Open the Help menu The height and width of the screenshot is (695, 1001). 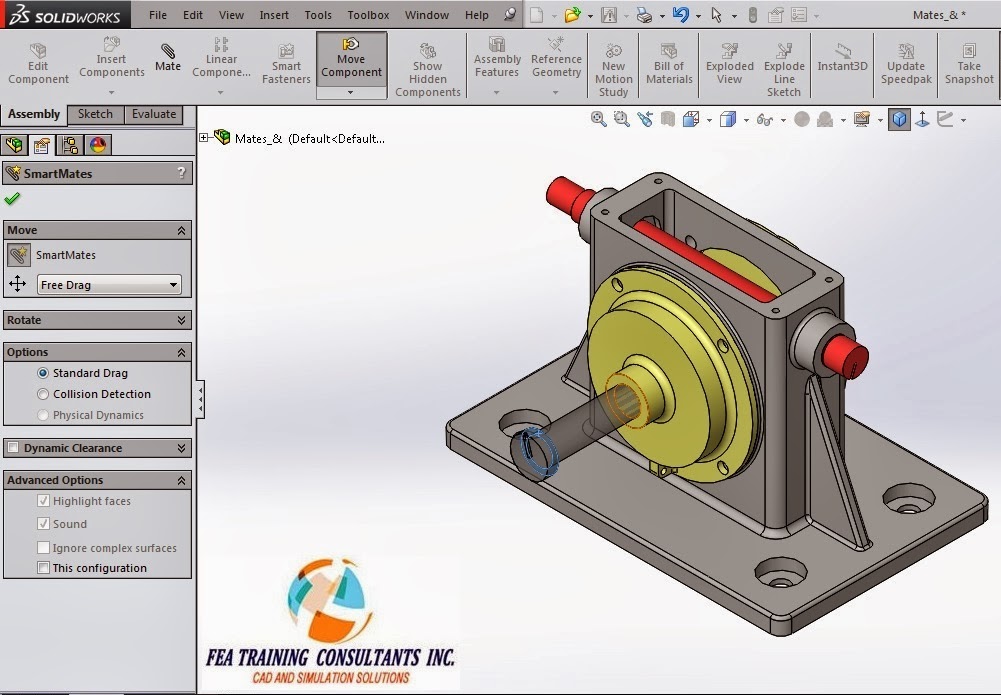pos(476,15)
